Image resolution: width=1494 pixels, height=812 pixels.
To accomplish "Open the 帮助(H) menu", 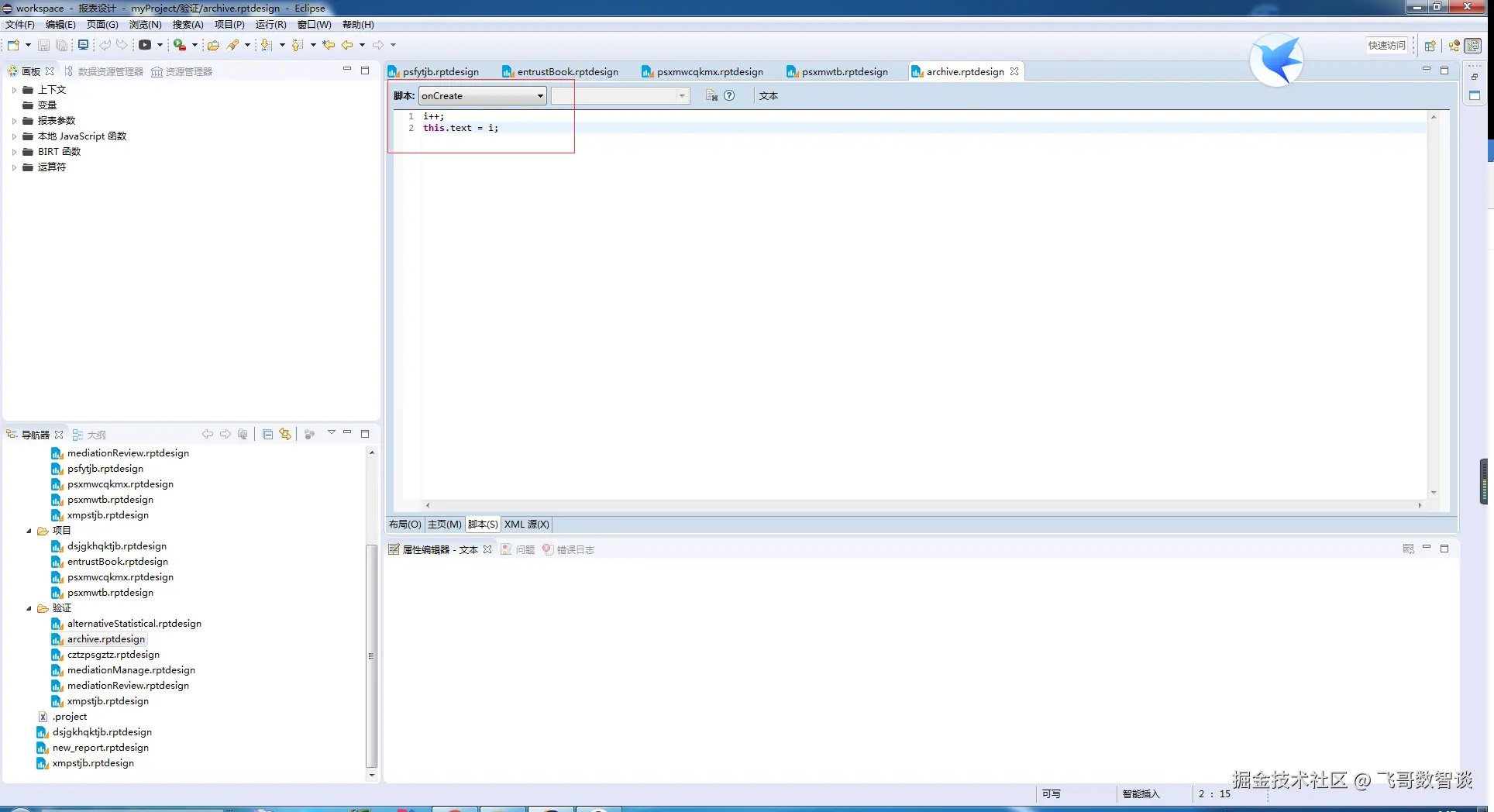I will coord(358,25).
